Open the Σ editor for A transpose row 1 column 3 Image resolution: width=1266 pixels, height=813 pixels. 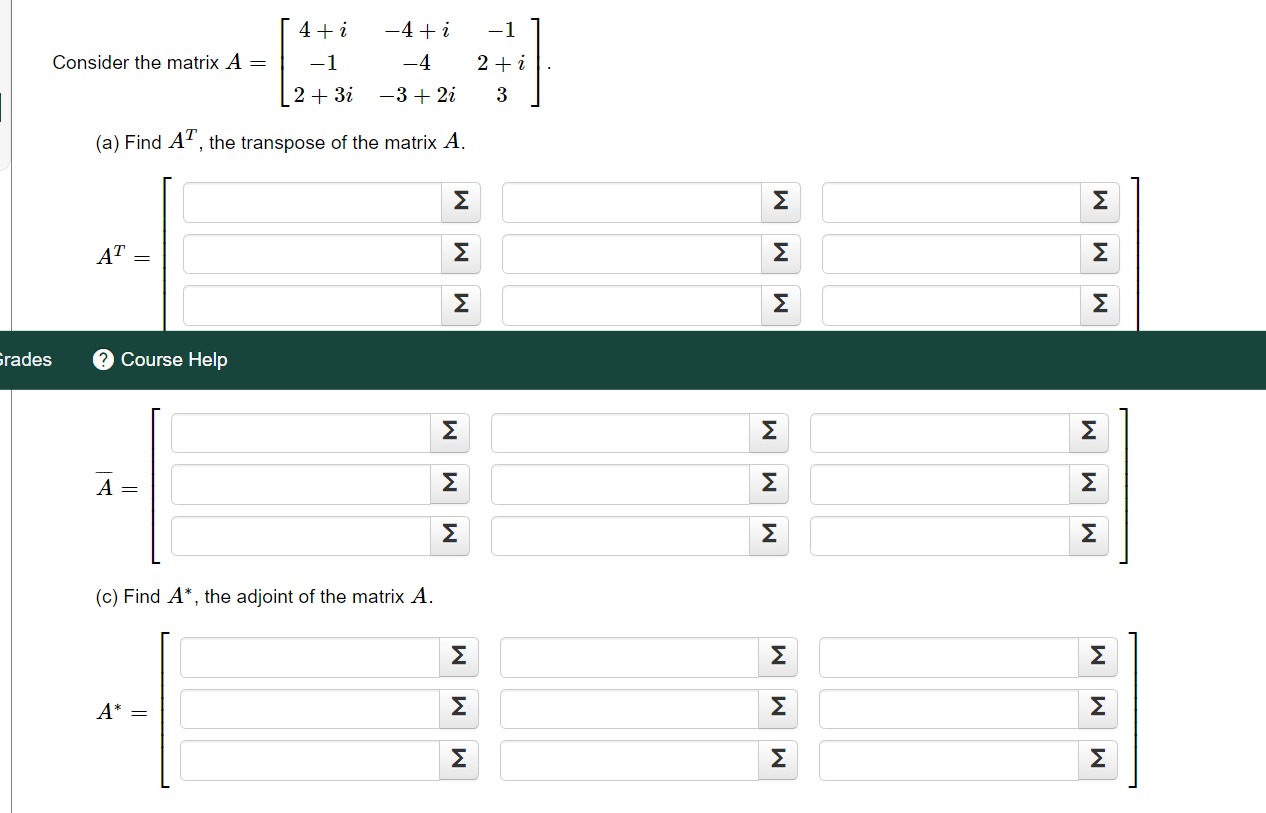coord(1098,201)
